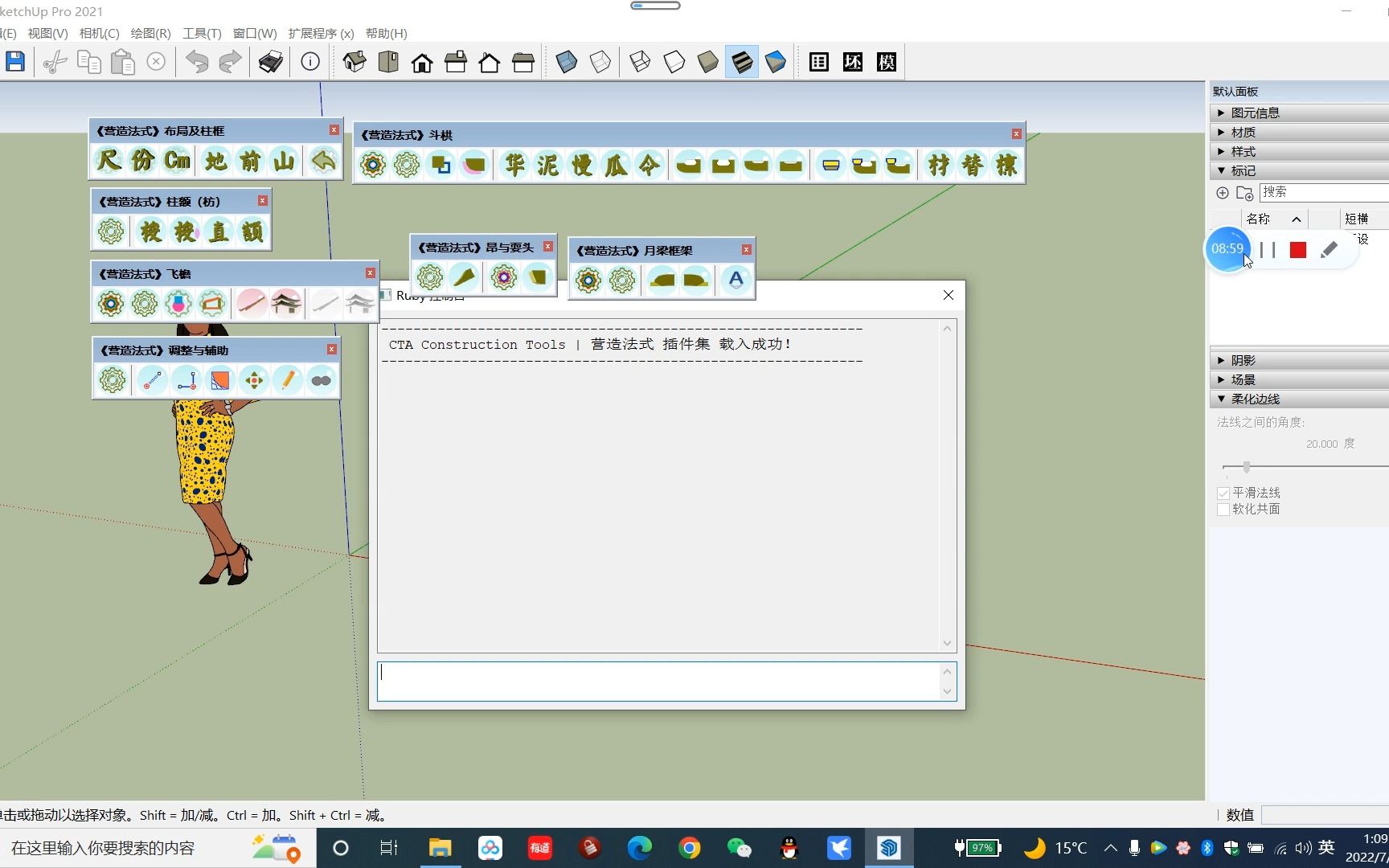Click the Undo arrow icon
Image resolution: width=1389 pixels, height=868 pixels.
click(x=197, y=62)
